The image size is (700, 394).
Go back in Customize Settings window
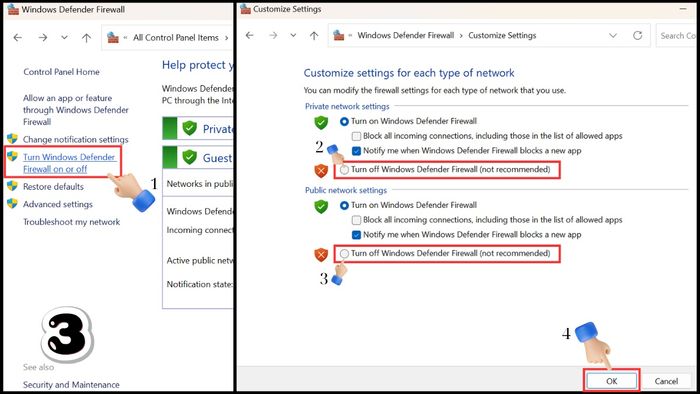tap(250, 35)
